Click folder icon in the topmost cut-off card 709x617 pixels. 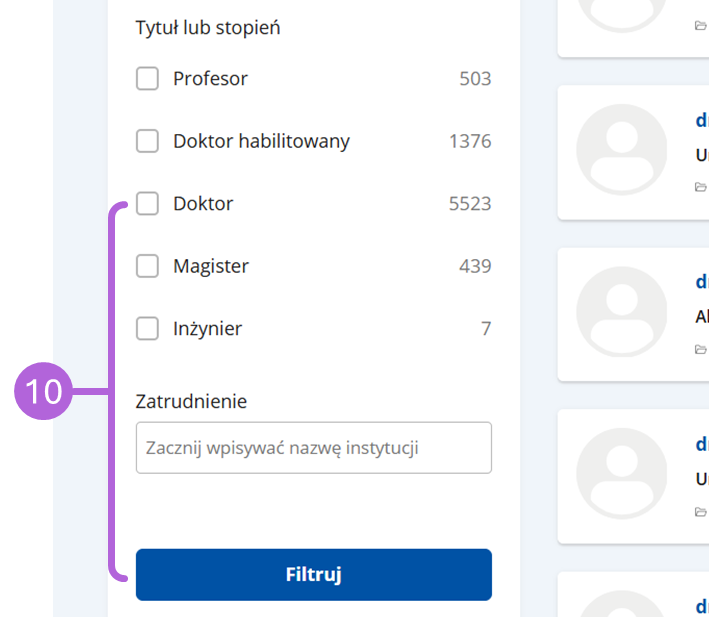pos(700,26)
